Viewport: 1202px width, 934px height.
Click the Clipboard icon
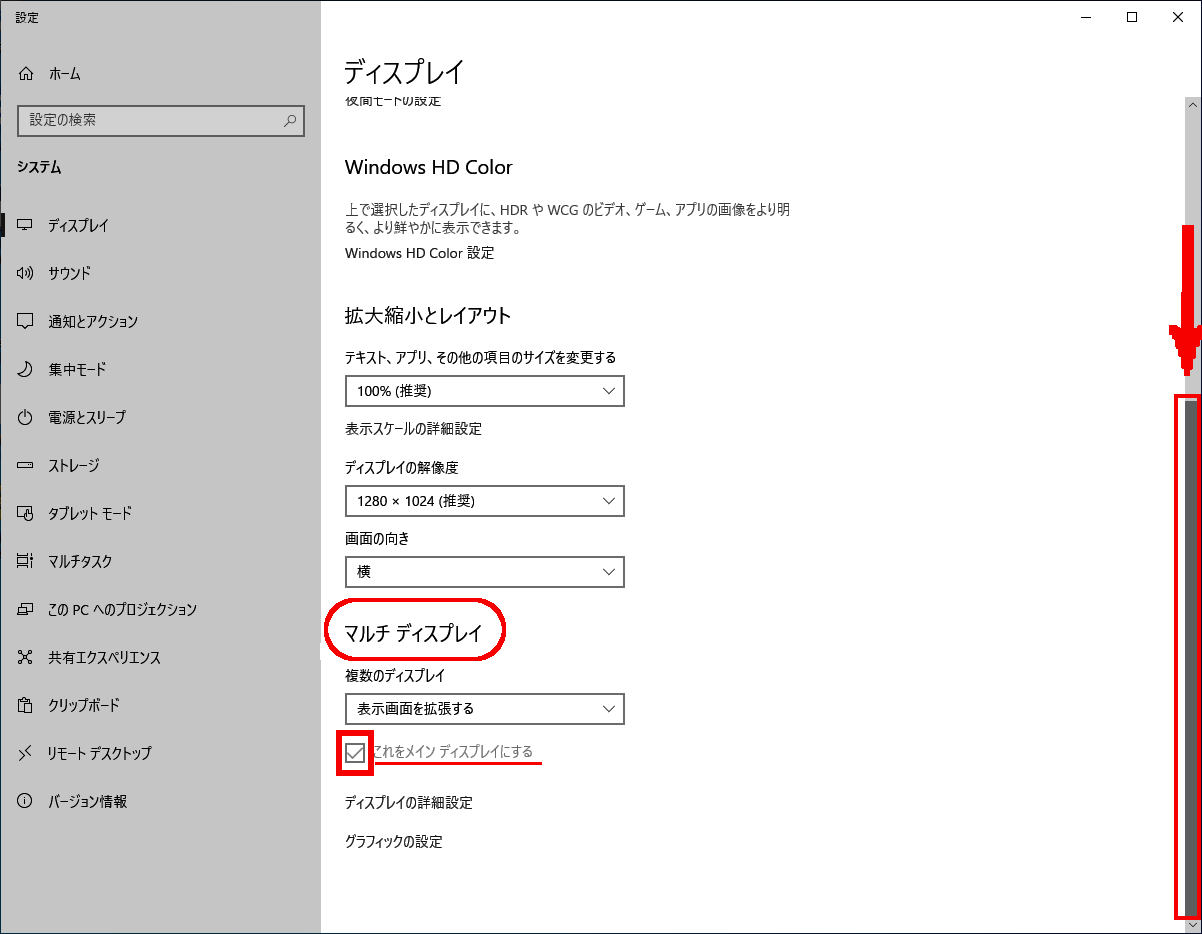click(26, 705)
